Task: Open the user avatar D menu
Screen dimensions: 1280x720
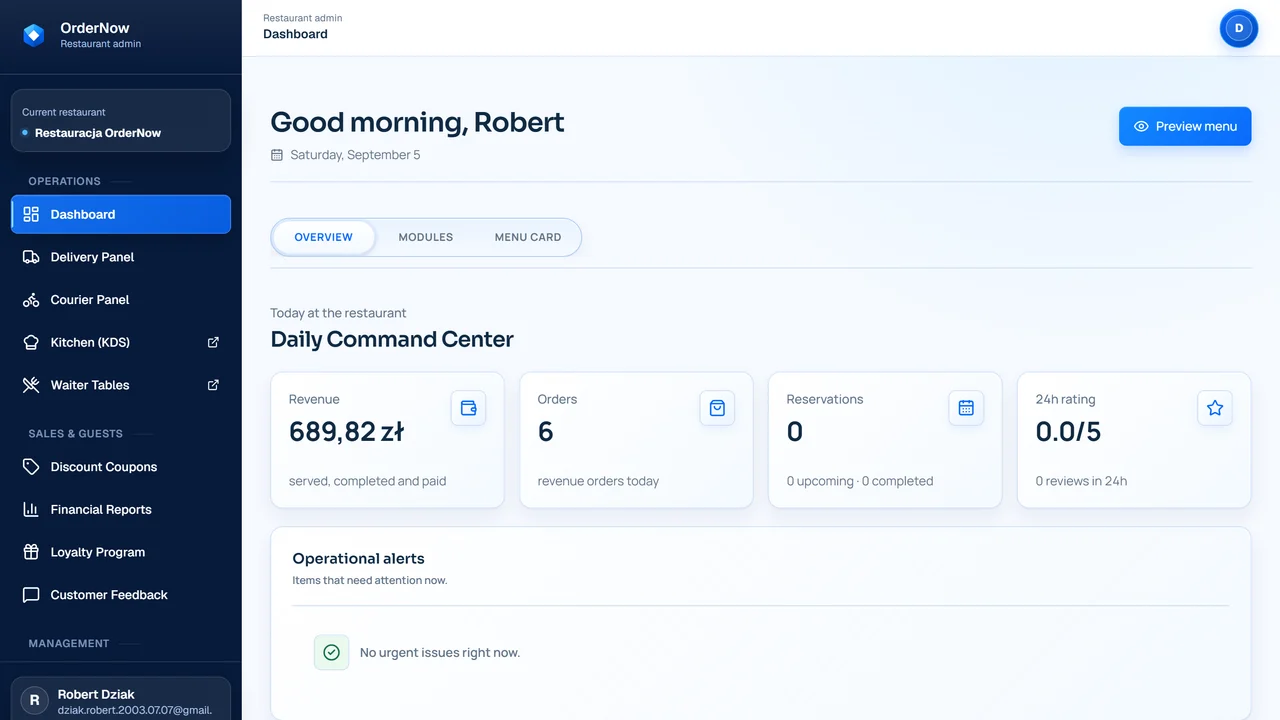Action: point(1239,28)
